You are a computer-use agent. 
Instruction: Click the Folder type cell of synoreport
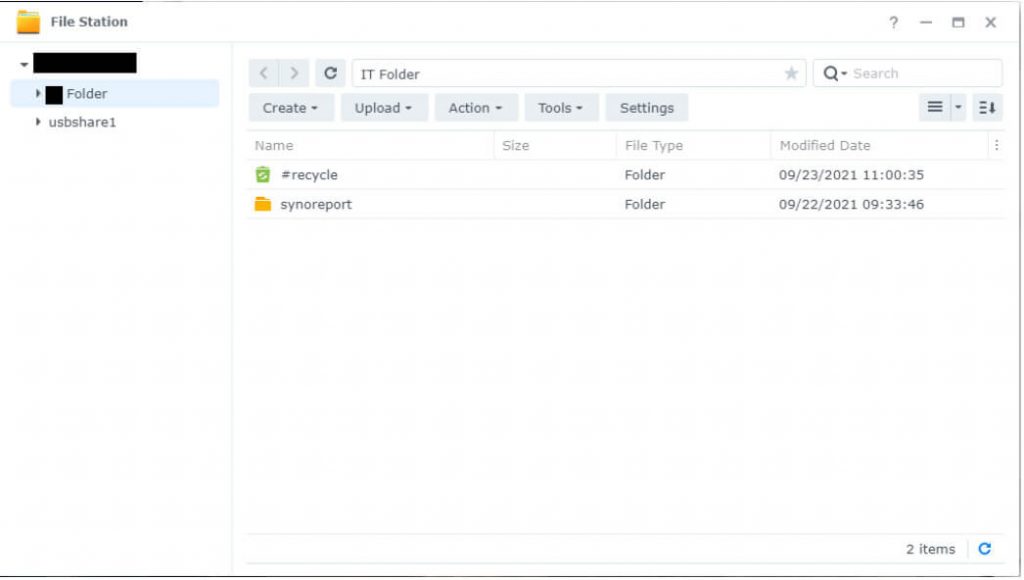645,204
